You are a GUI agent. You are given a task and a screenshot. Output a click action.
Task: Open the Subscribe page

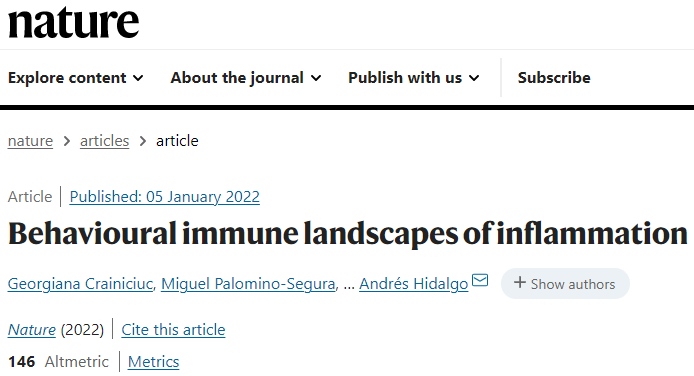(554, 78)
